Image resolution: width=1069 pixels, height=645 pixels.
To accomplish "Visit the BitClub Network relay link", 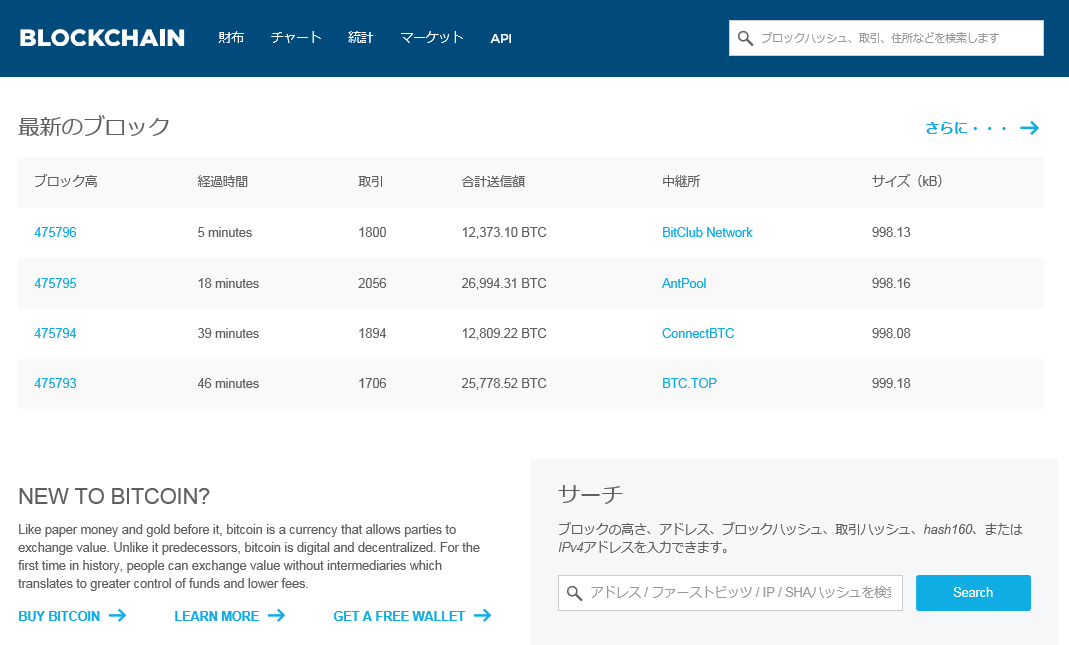I will click(707, 233).
